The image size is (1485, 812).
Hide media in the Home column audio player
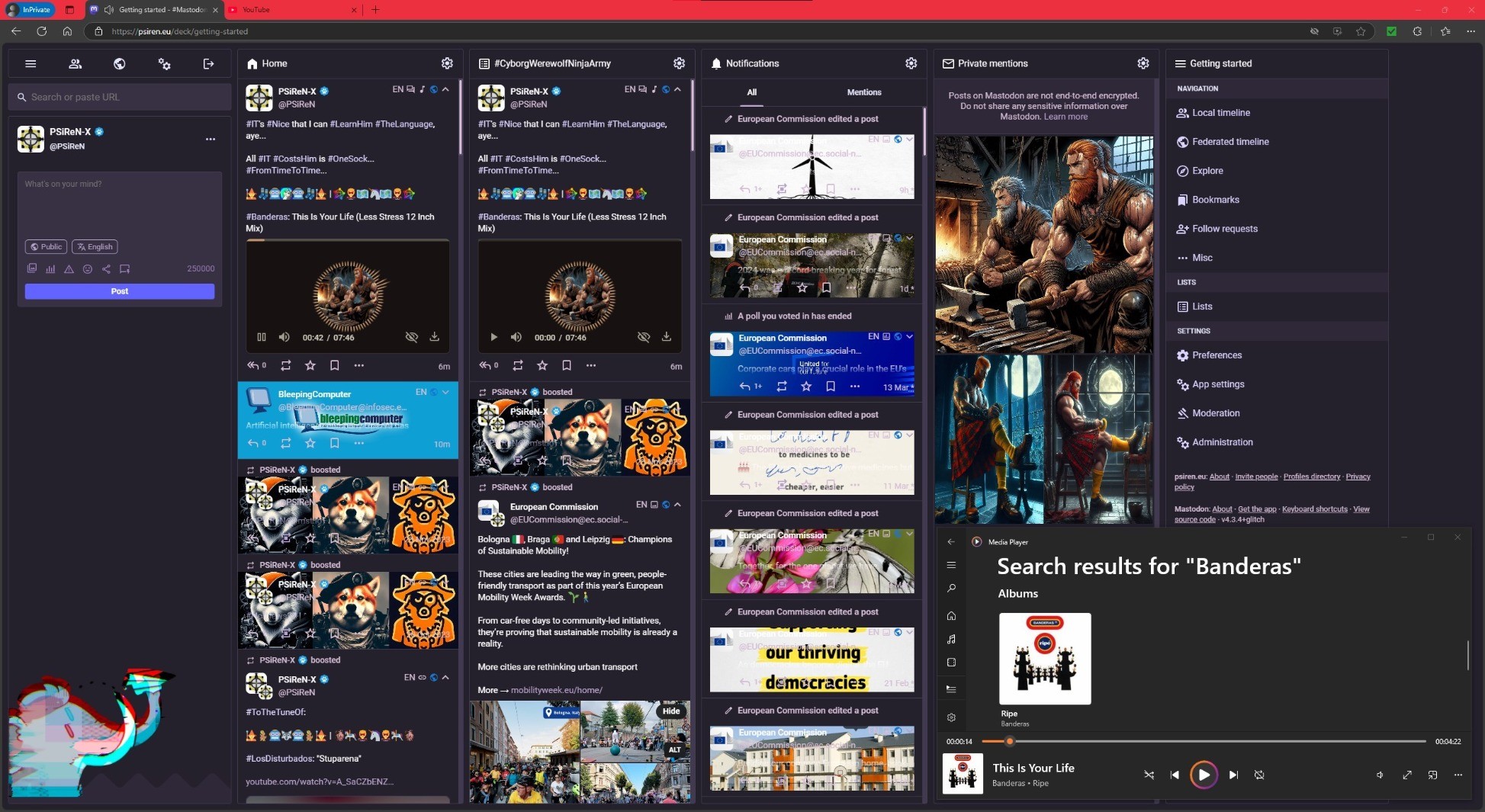tap(412, 337)
